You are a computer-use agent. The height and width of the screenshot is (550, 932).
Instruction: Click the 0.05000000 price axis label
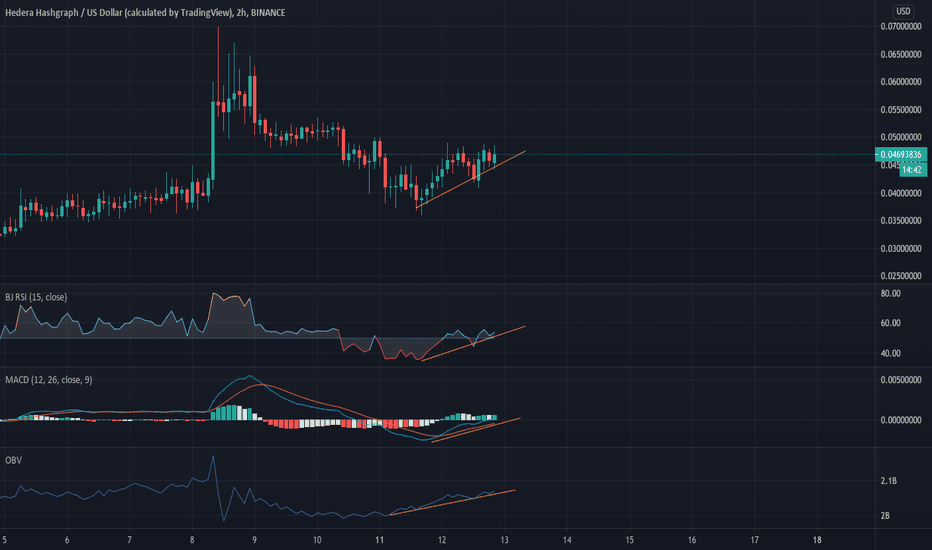[900, 137]
